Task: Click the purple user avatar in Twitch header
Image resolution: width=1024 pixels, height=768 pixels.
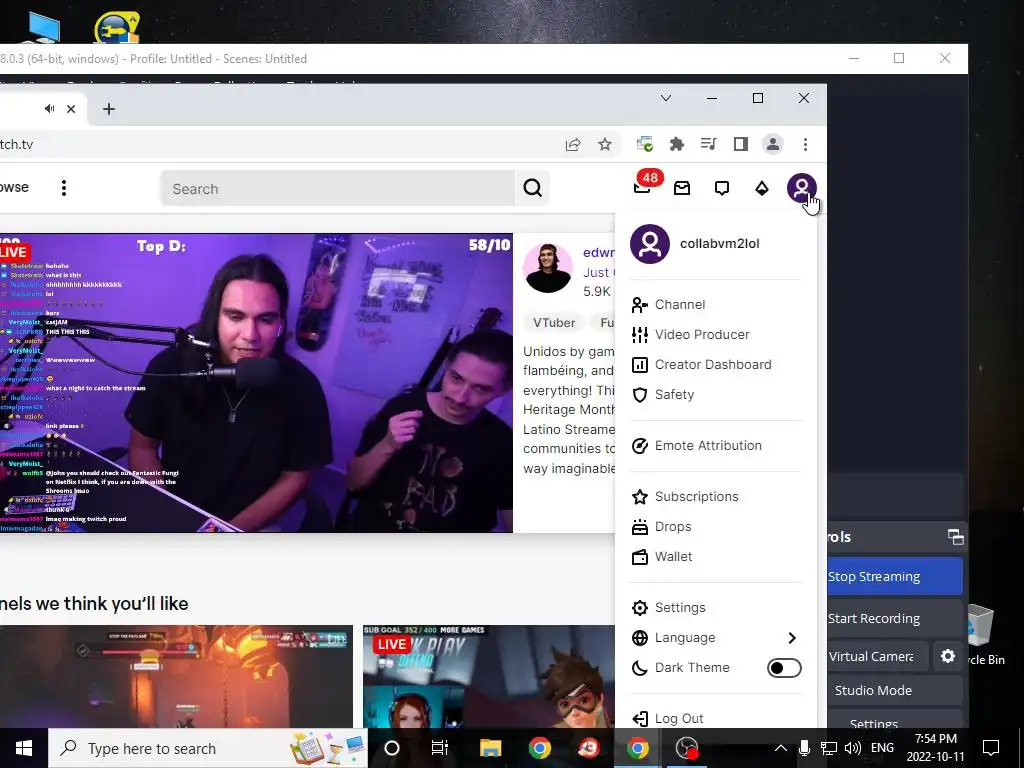Action: click(x=801, y=188)
